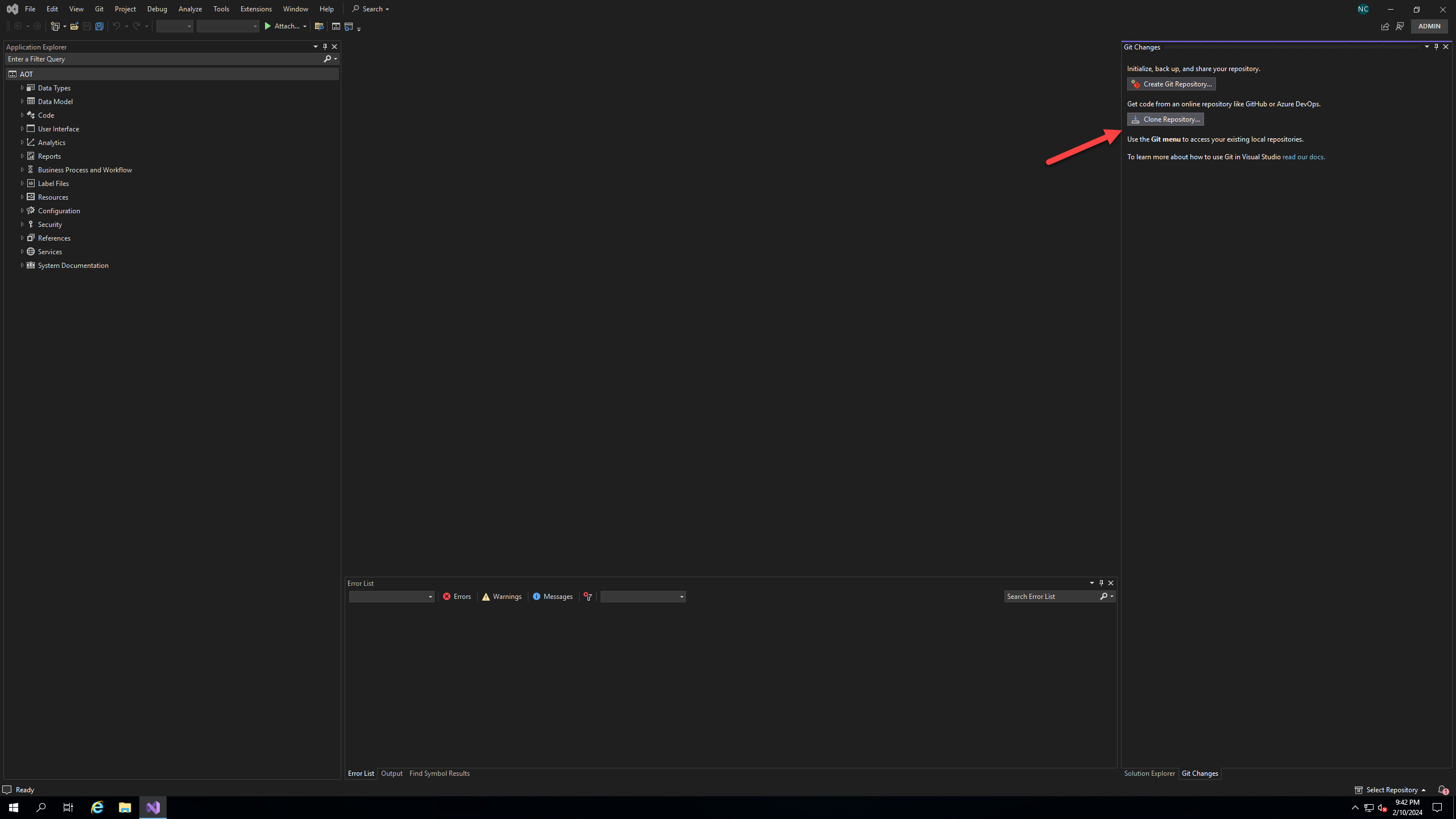Click the Save All toolbar icon

(99, 26)
